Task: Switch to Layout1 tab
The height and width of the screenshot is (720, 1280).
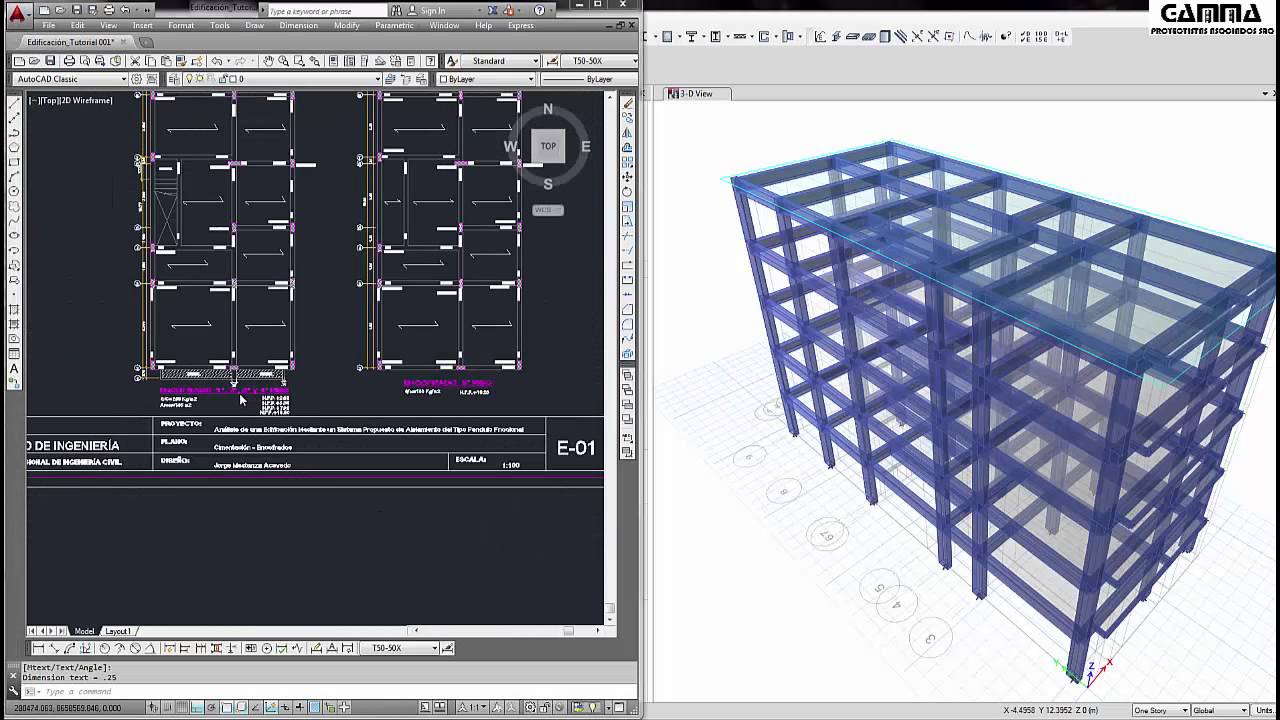Action: (118, 631)
